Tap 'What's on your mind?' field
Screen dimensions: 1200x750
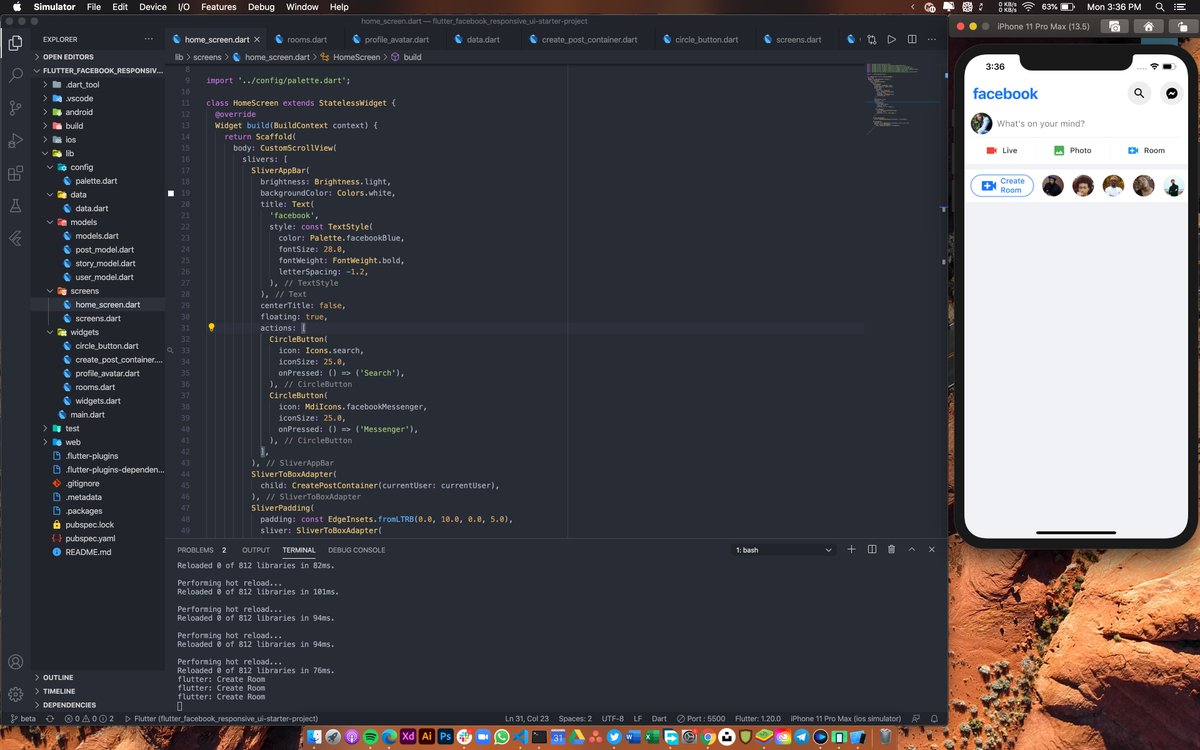(x=1040, y=124)
